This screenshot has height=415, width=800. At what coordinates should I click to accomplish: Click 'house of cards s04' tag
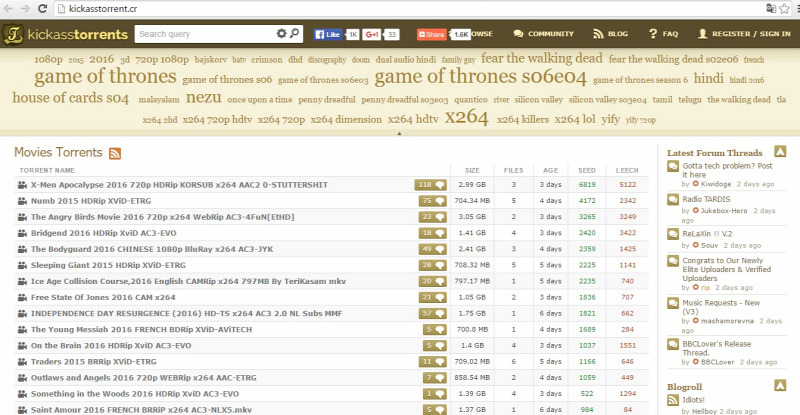pyautogui.click(x=71, y=97)
